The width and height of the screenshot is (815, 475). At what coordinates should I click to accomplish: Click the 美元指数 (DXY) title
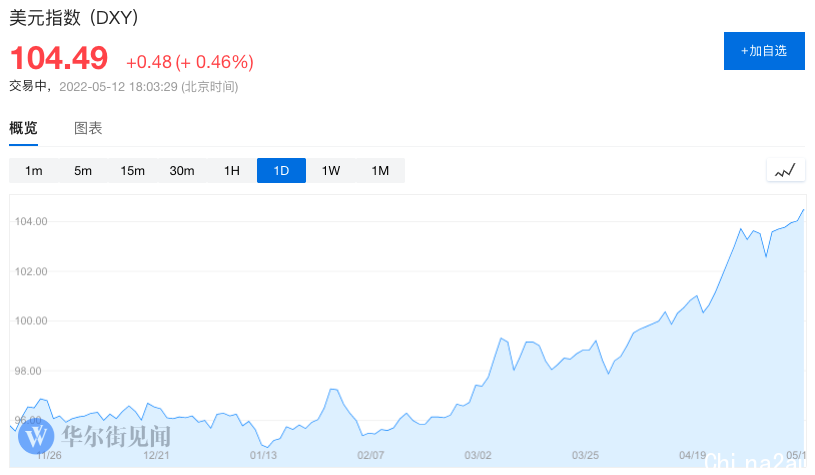pos(74,18)
